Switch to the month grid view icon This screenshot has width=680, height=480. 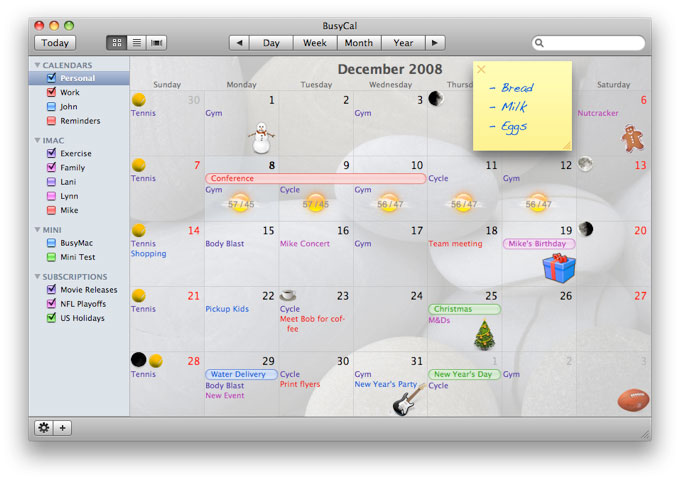click(x=117, y=42)
